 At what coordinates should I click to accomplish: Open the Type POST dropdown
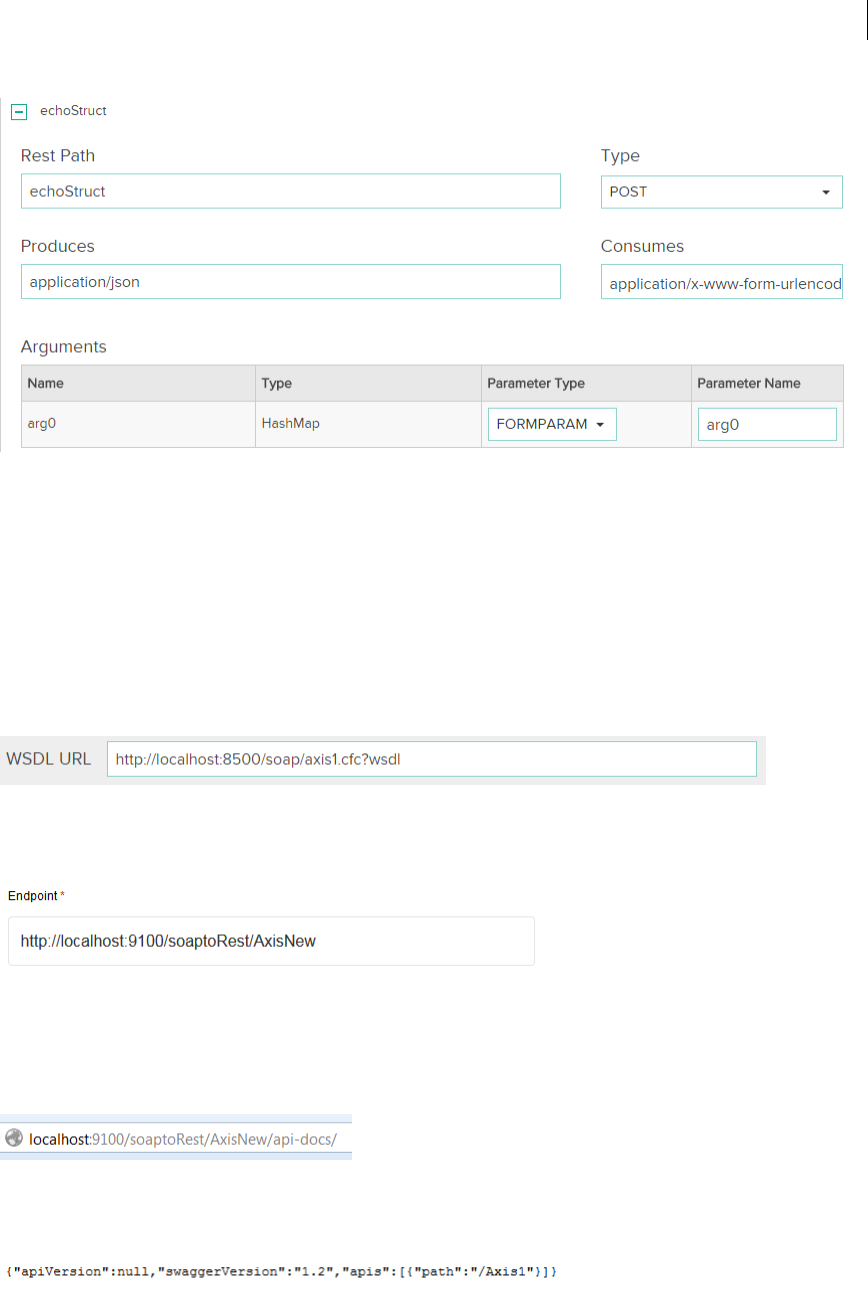click(721, 192)
